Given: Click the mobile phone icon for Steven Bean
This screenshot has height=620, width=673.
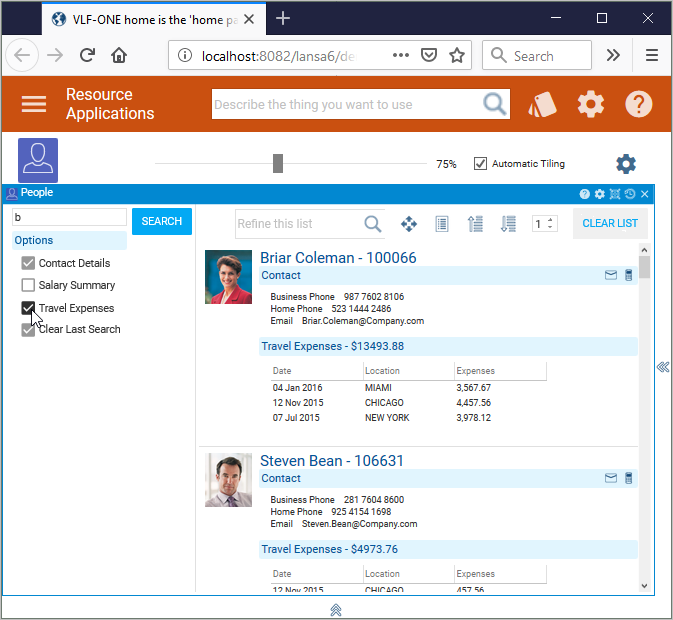Looking at the screenshot, I should [629, 478].
